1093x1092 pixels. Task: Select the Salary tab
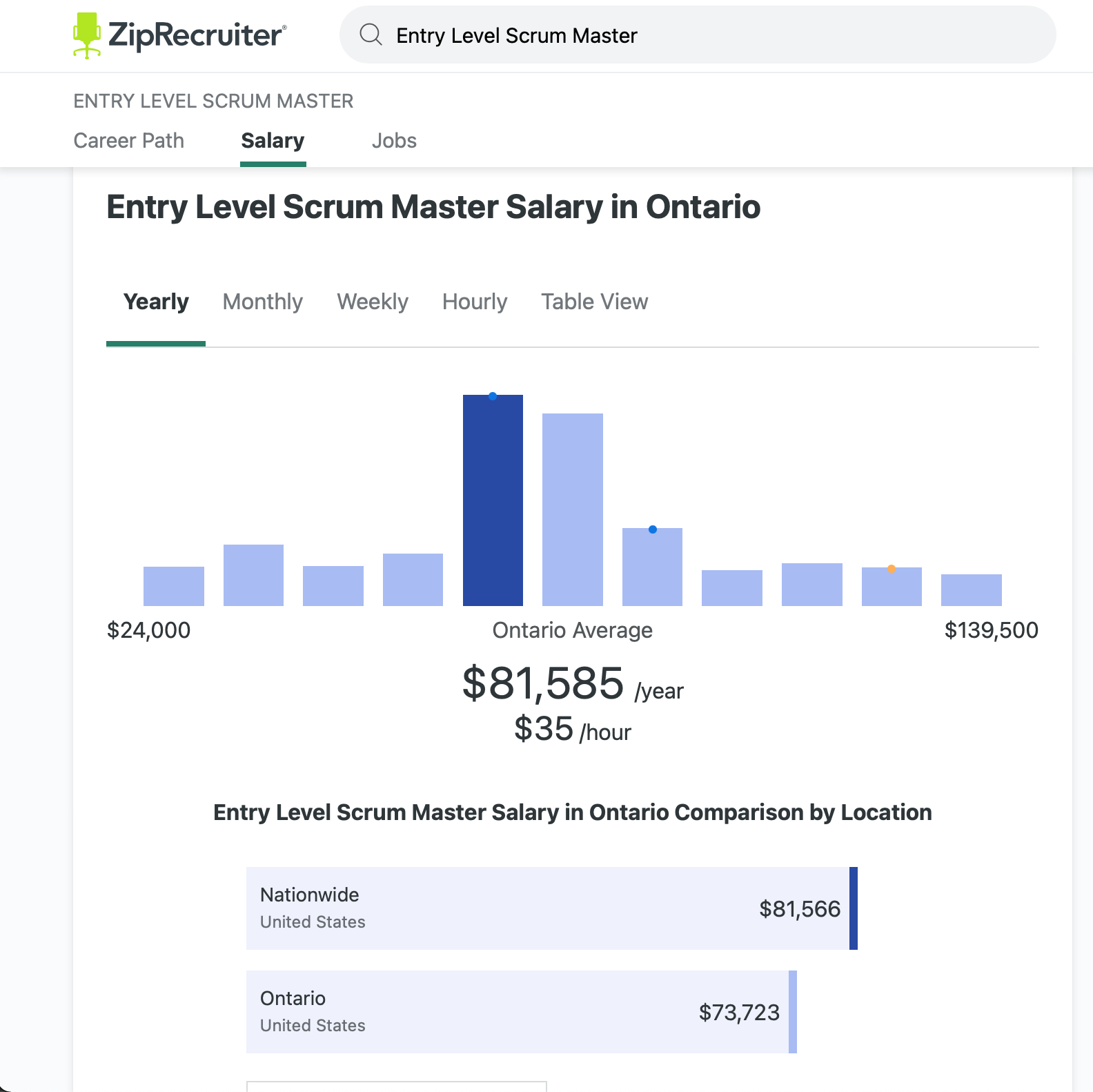point(273,141)
